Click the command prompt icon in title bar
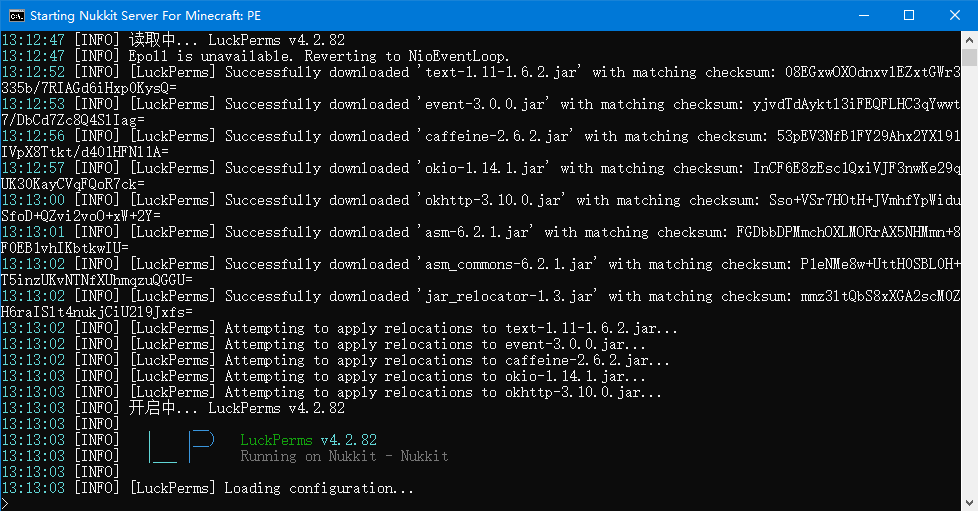This screenshot has width=978, height=511. (x=16, y=15)
